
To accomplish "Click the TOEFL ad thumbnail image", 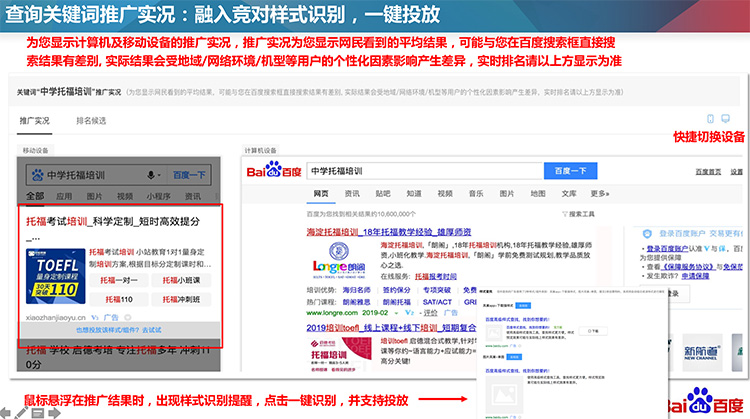I will pos(57,274).
